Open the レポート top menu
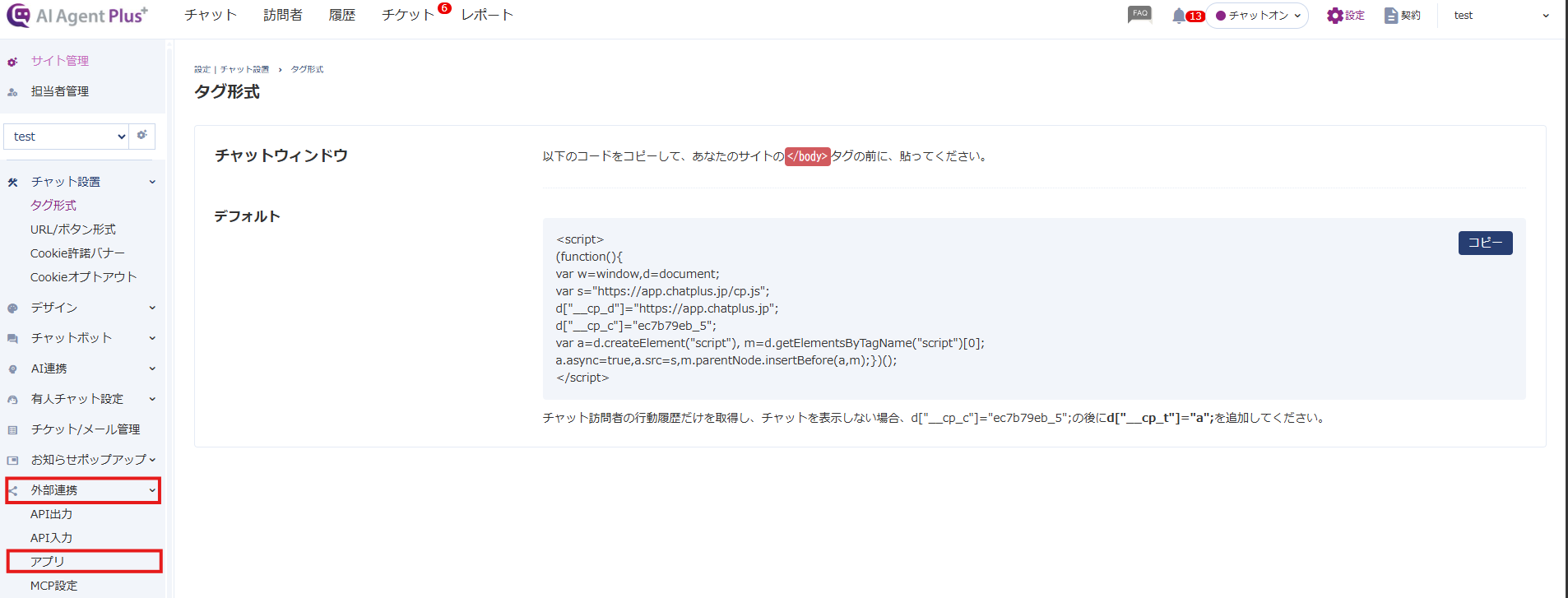 point(487,15)
